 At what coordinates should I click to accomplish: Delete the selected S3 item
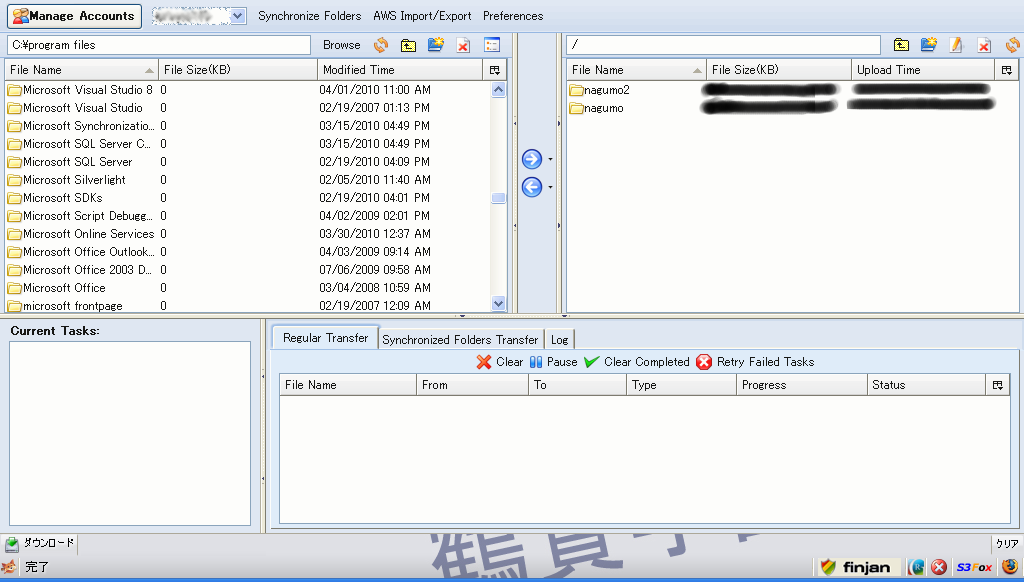pos(984,45)
